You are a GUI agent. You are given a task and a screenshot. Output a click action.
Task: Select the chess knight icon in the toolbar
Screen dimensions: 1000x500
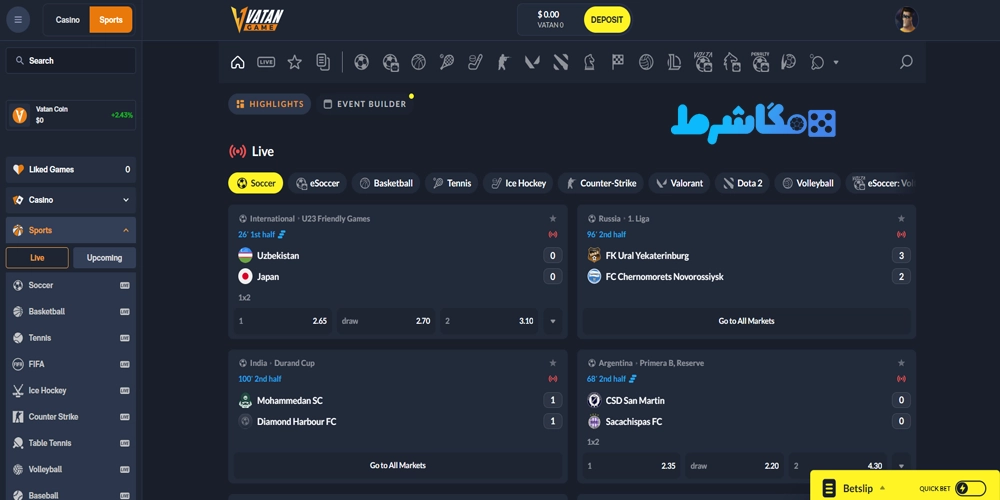tap(589, 62)
